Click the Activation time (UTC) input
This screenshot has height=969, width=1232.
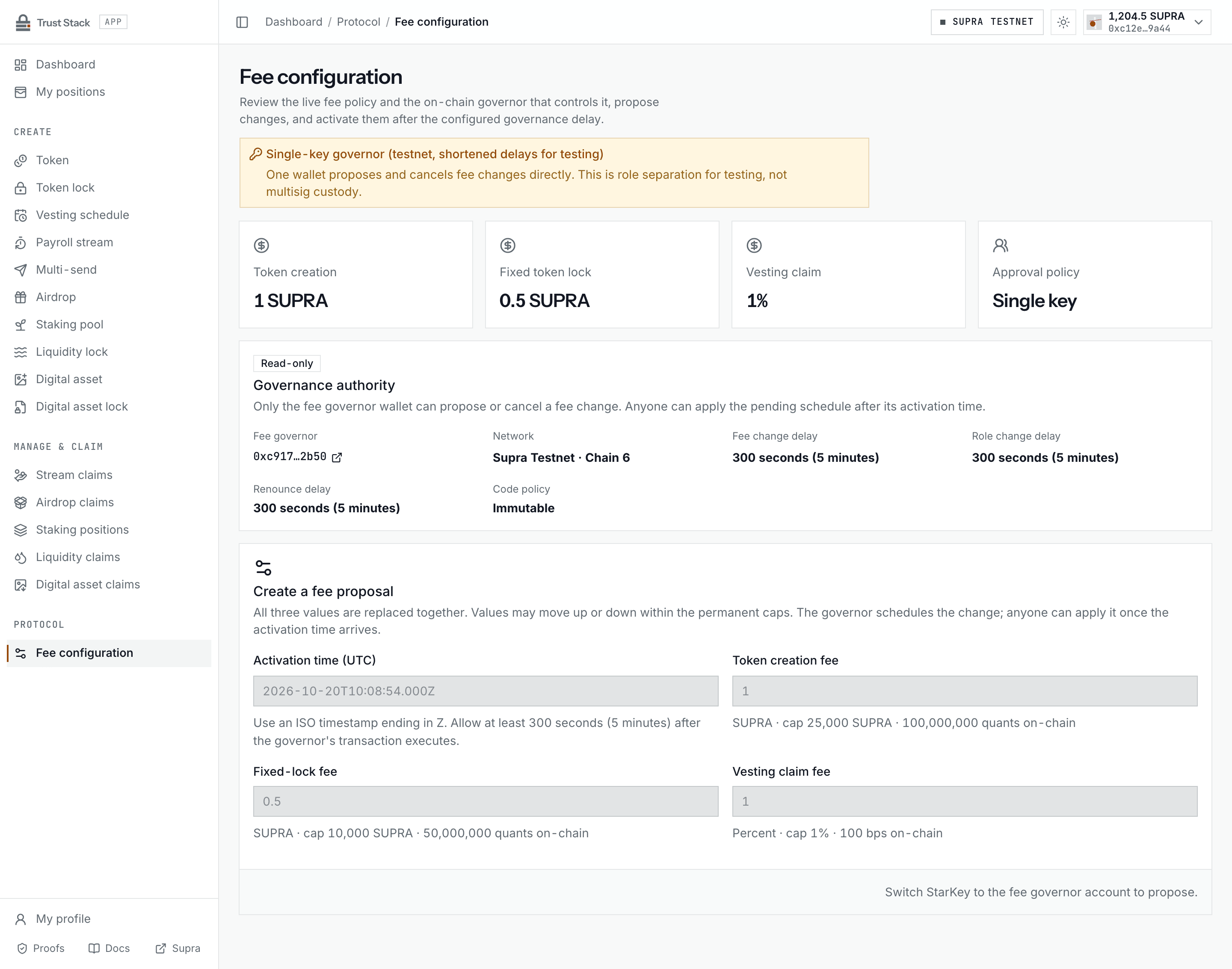pos(486,691)
